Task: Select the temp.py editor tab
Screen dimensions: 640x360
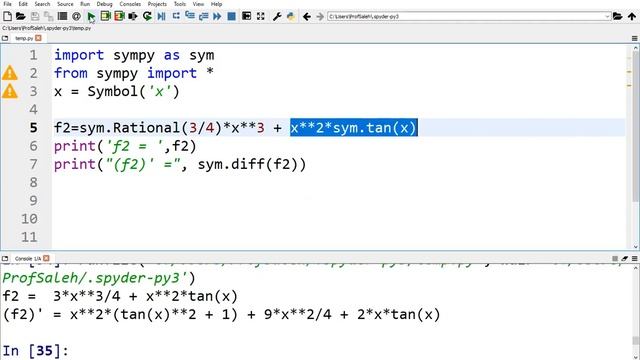Action: click(24, 38)
